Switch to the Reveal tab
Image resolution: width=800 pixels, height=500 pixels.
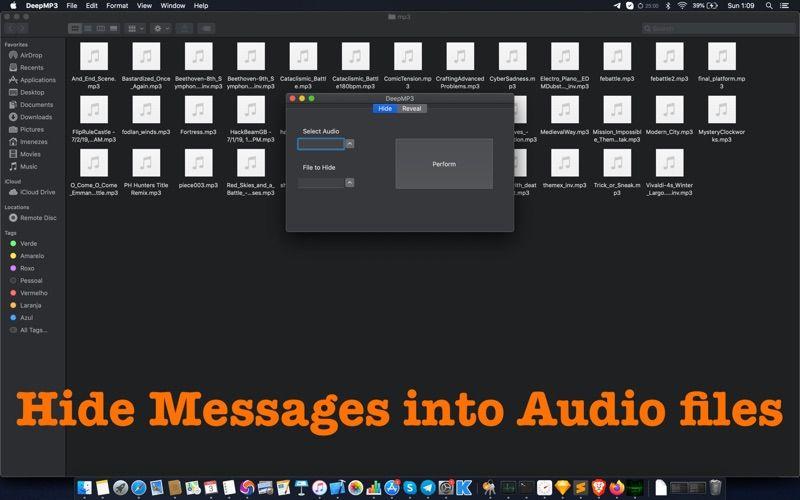(411, 108)
